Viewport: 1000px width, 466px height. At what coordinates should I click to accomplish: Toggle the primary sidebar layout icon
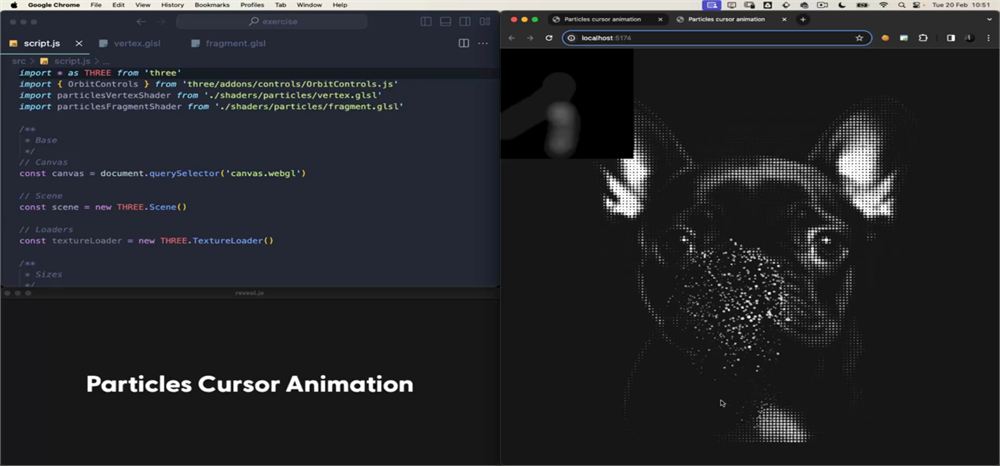point(426,22)
